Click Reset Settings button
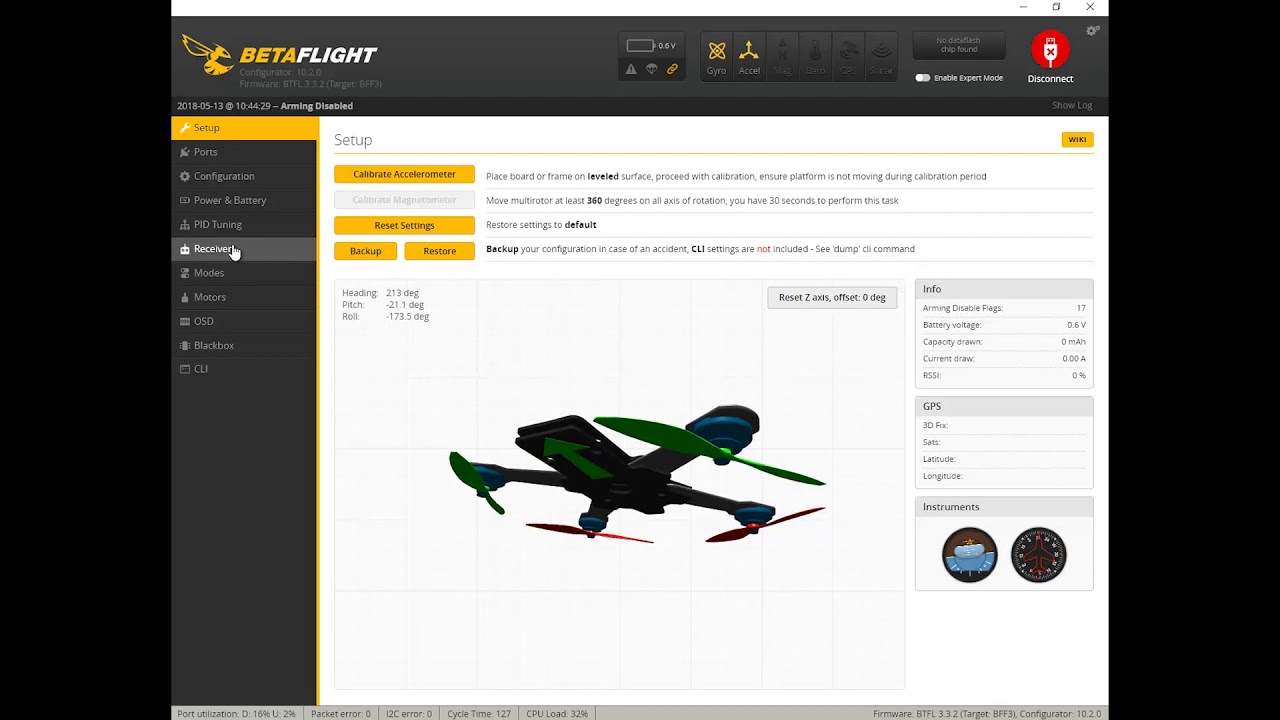The height and width of the screenshot is (720, 1280). (404, 225)
